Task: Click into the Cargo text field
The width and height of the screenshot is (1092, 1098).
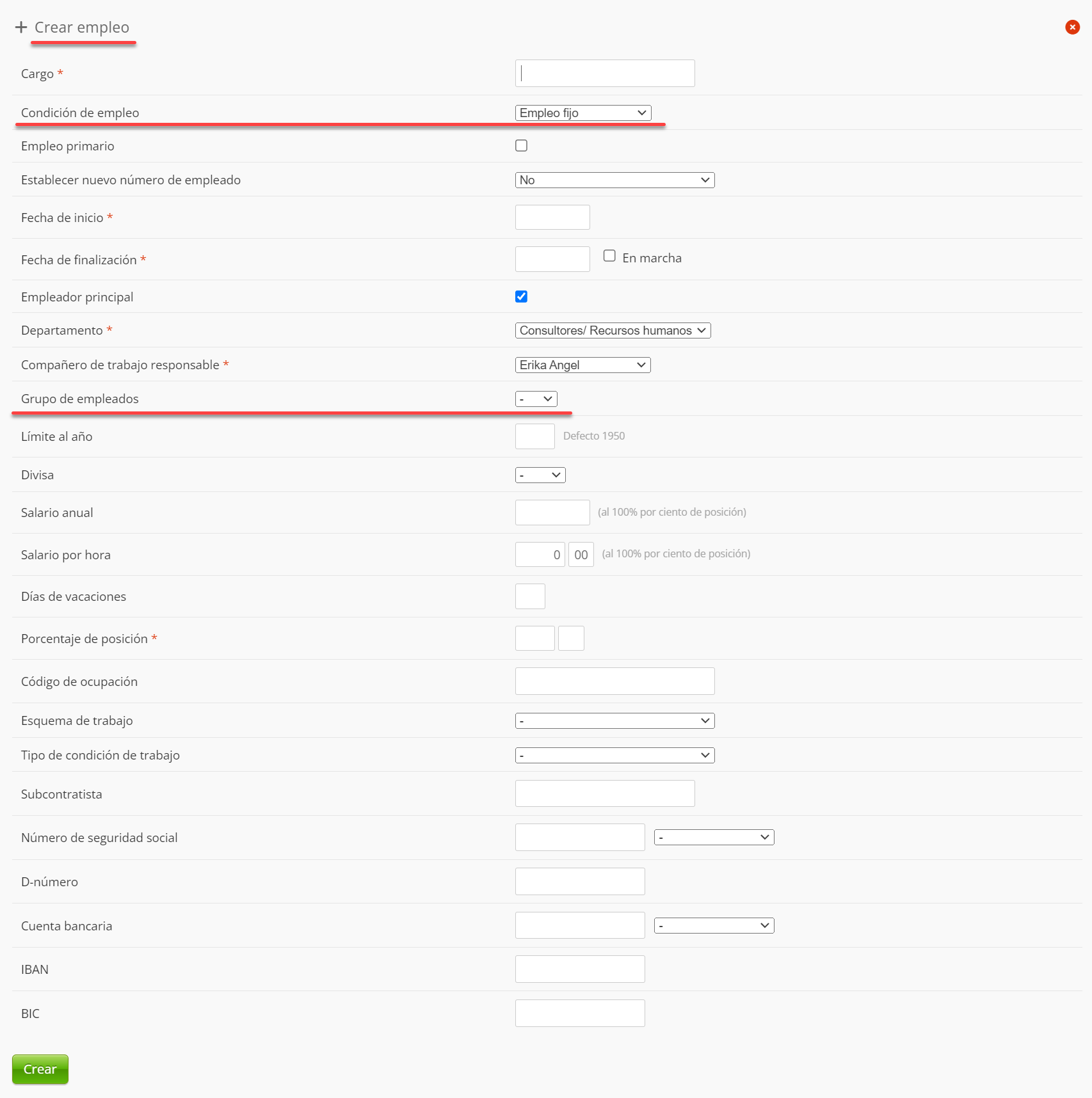Action: [x=605, y=74]
